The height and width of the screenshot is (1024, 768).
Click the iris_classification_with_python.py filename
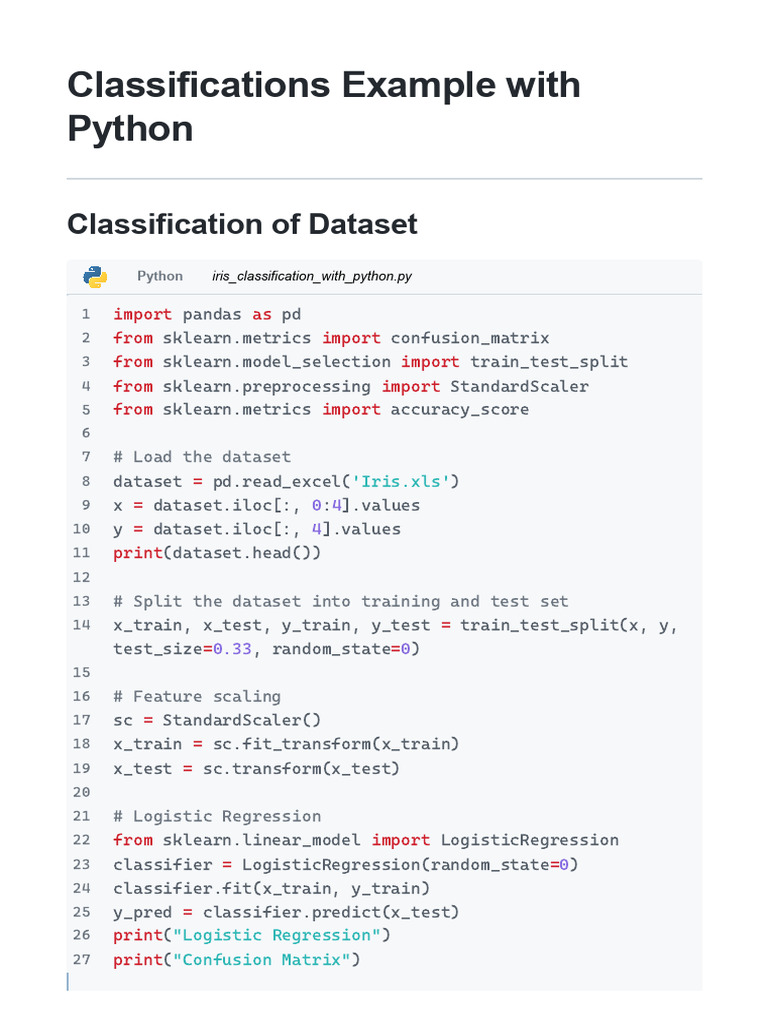pyautogui.click(x=312, y=276)
